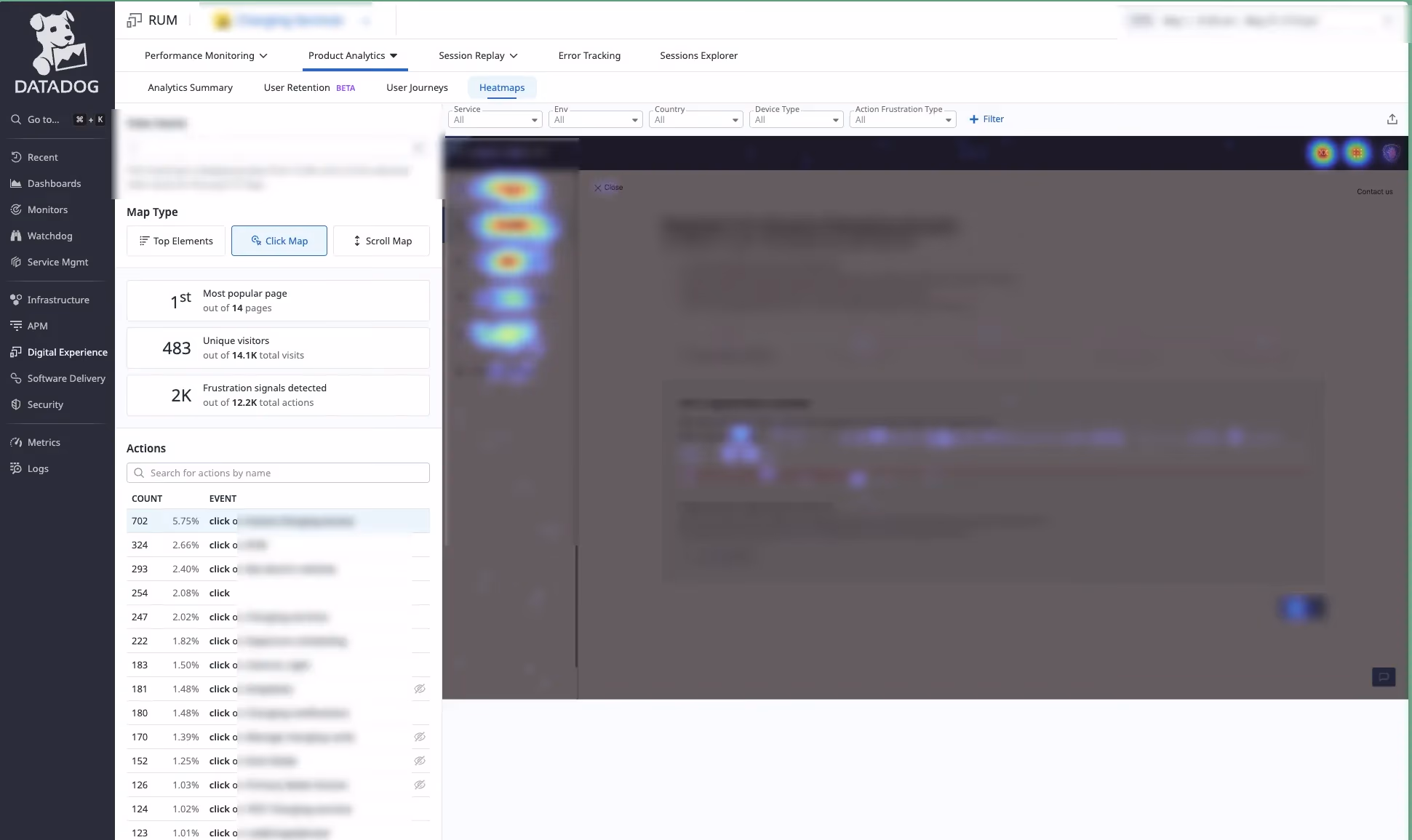Hide the action with count 126

pyautogui.click(x=420, y=785)
